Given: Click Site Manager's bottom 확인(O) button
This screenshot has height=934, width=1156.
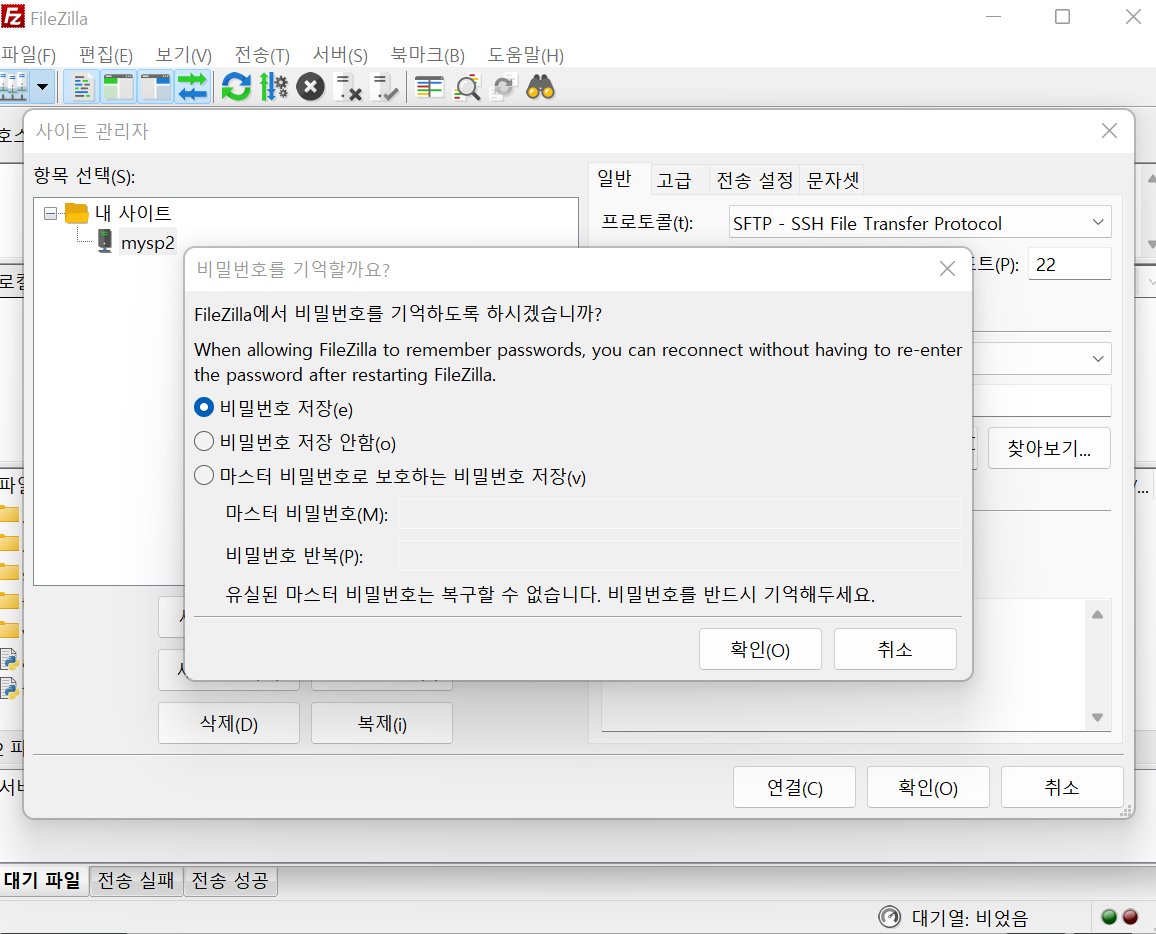Looking at the screenshot, I should pos(928,787).
